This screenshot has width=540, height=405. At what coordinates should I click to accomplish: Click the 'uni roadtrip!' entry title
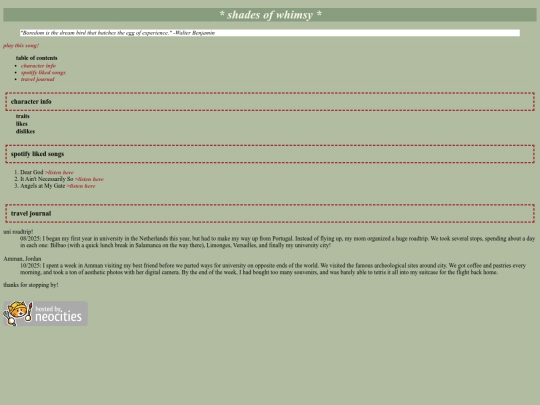pos(18,232)
